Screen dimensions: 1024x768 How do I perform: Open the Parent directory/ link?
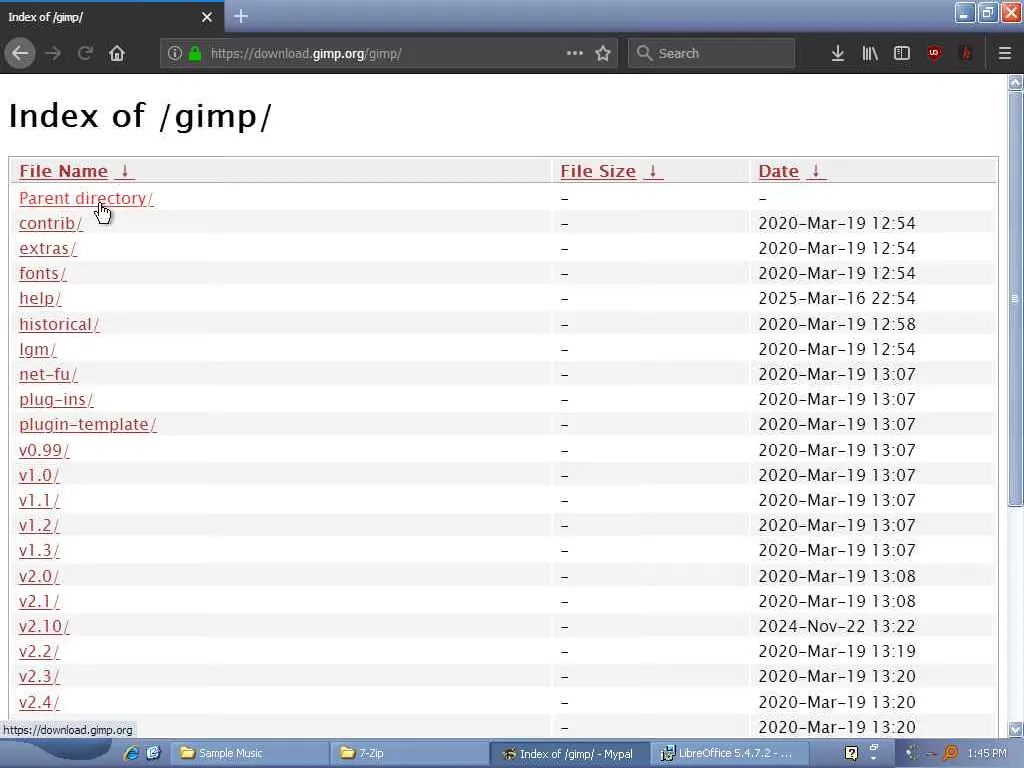point(86,198)
